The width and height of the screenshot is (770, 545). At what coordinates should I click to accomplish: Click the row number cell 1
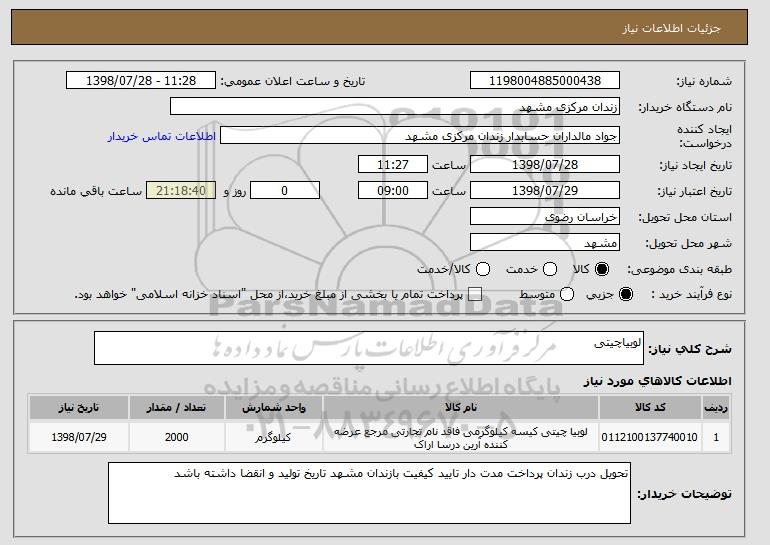[x=716, y=437]
